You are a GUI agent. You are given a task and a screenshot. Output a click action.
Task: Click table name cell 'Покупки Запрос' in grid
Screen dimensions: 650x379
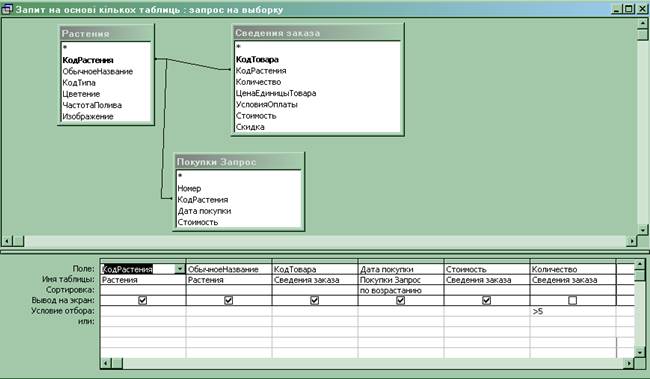(x=400, y=280)
